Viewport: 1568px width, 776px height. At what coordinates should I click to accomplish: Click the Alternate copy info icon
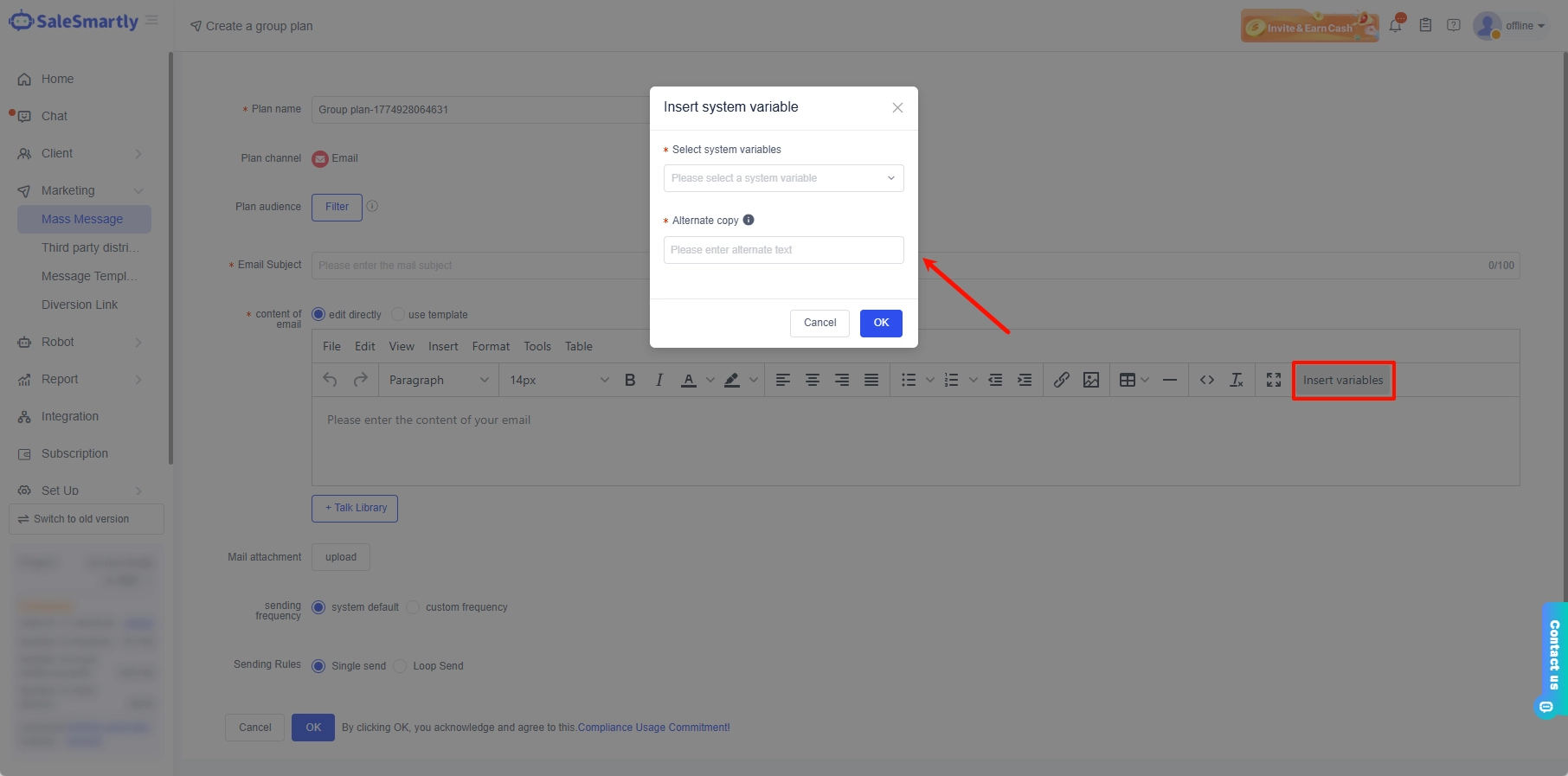click(749, 220)
